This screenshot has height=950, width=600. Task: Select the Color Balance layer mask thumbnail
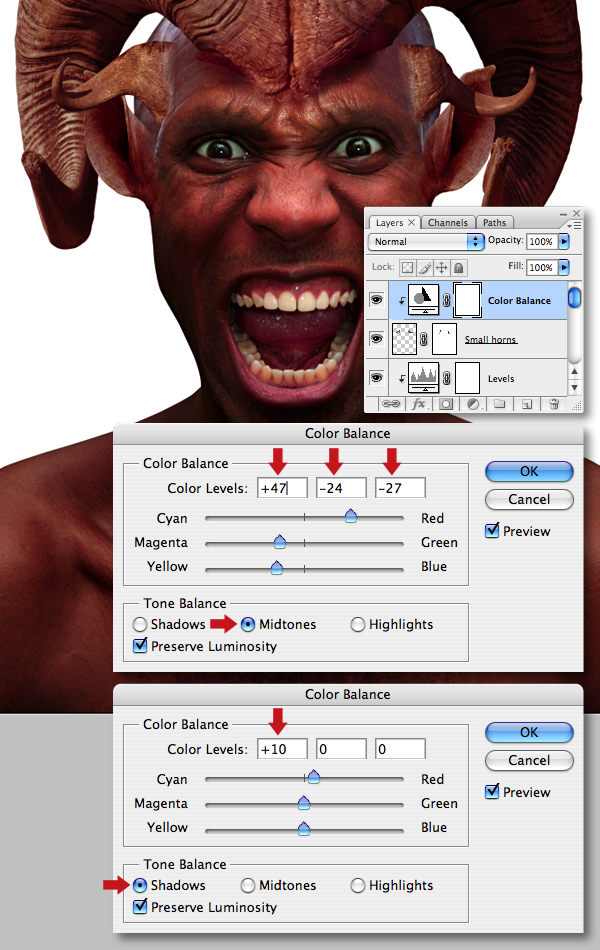[467, 299]
